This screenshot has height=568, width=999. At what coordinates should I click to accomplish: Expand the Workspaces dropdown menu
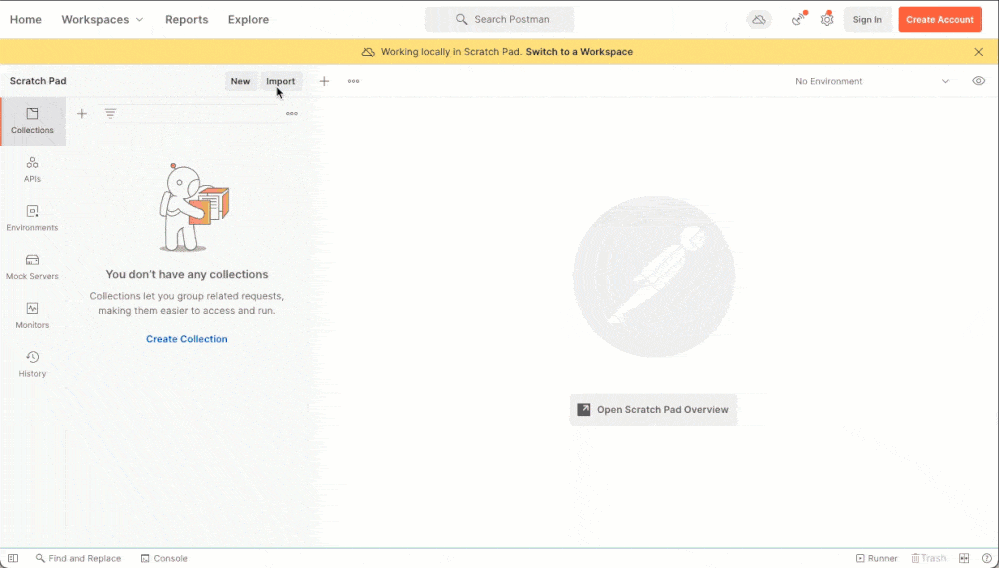point(103,20)
